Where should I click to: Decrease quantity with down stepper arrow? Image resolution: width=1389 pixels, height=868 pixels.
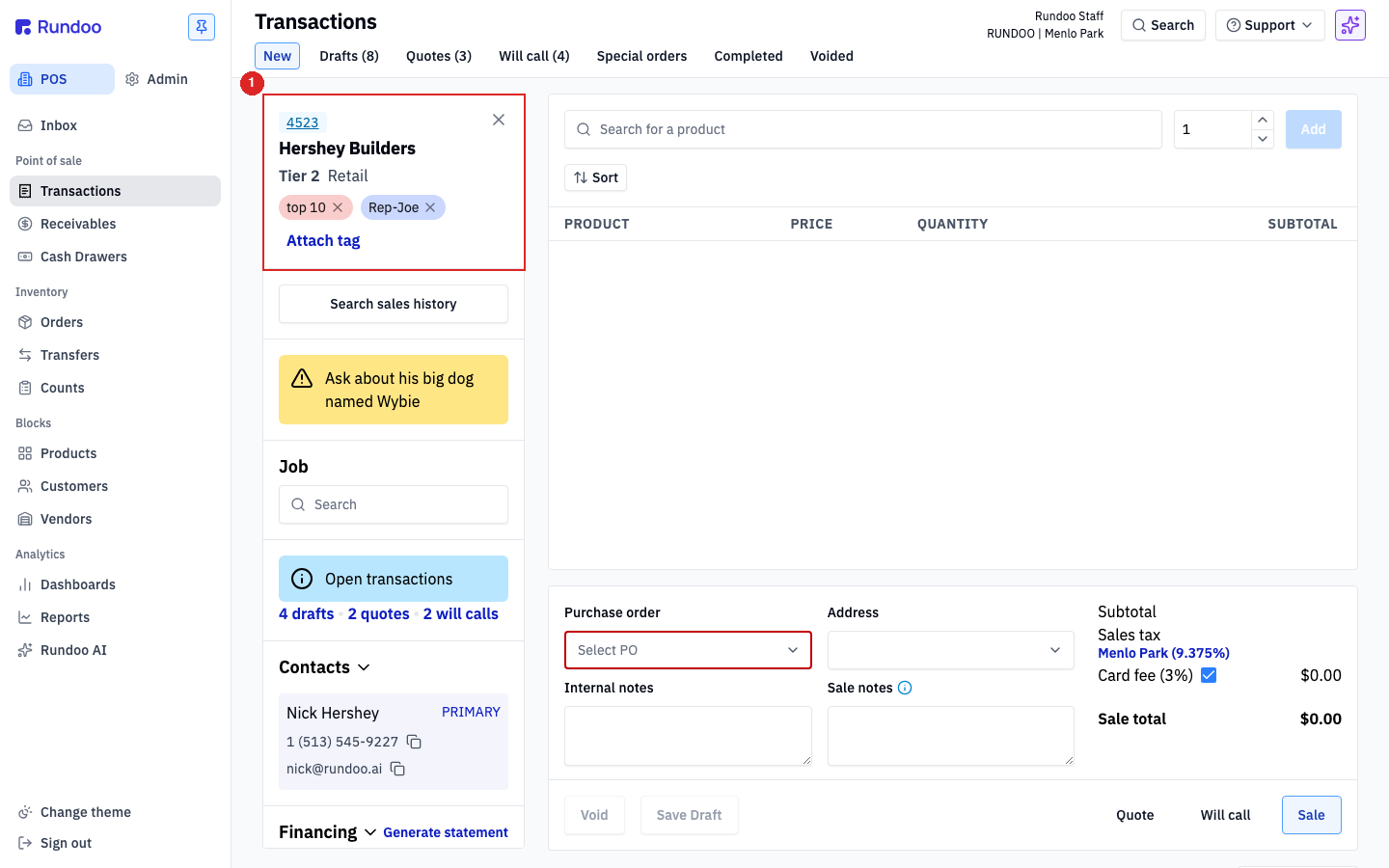coord(1263,139)
